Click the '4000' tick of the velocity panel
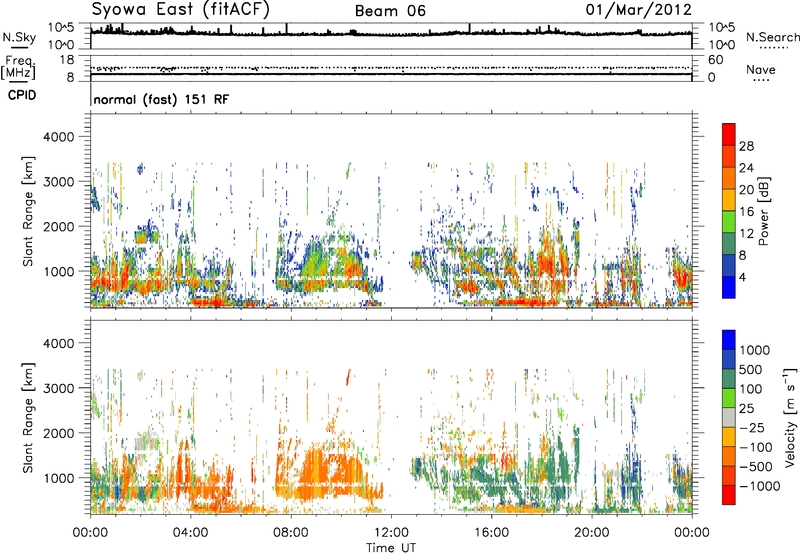Viewport: 800px width, 554px height. pyautogui.click(x=59, y=343)
